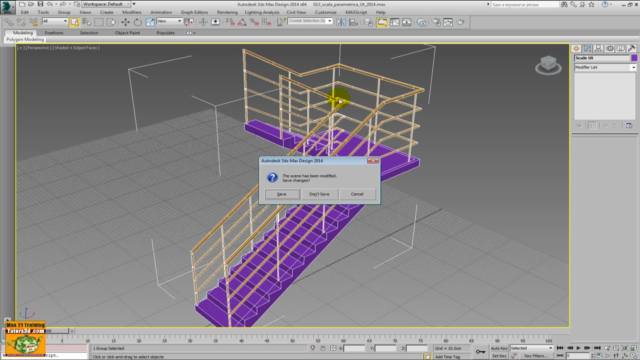This screenshot has height=360, width=640.
Task: Click Rectangular Selection Region icon
Action: (x=99, y=22)
